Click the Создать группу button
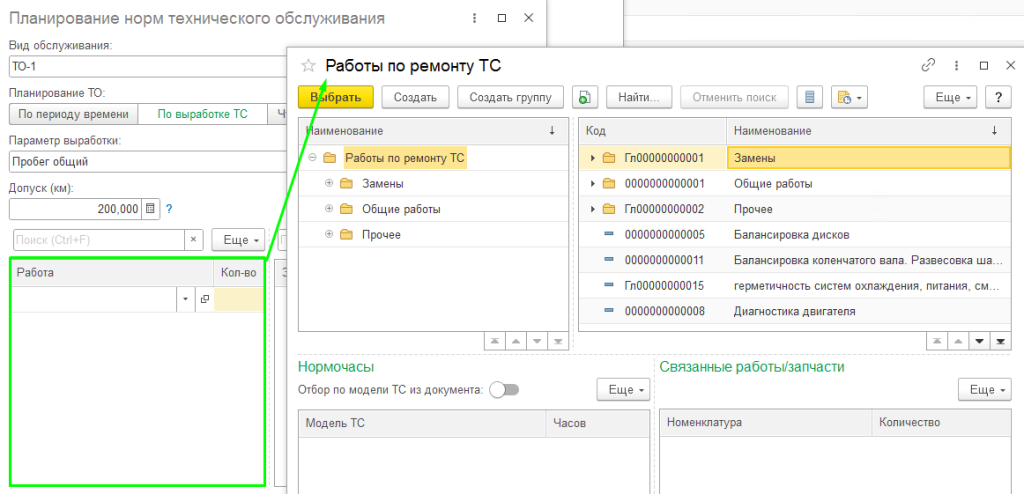 (510, 97)
